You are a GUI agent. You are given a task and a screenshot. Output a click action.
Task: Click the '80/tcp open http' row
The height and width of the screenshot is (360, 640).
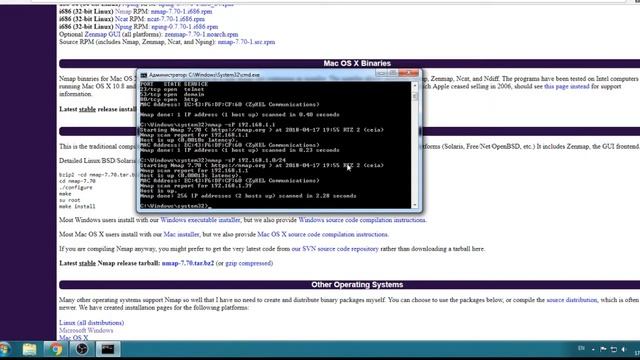[x=169, y=99]
